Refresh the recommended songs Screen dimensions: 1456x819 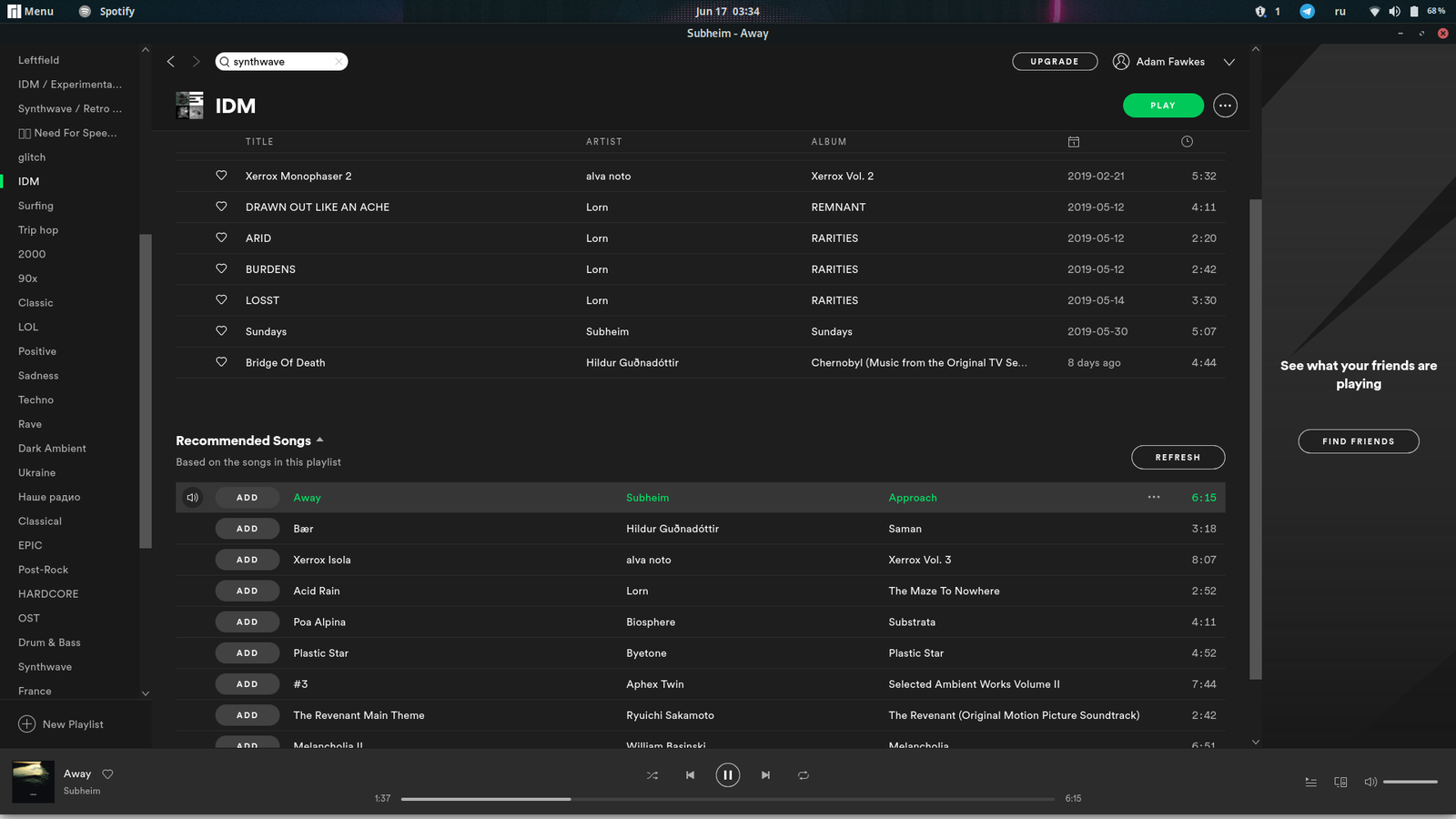click(1178, 457)
